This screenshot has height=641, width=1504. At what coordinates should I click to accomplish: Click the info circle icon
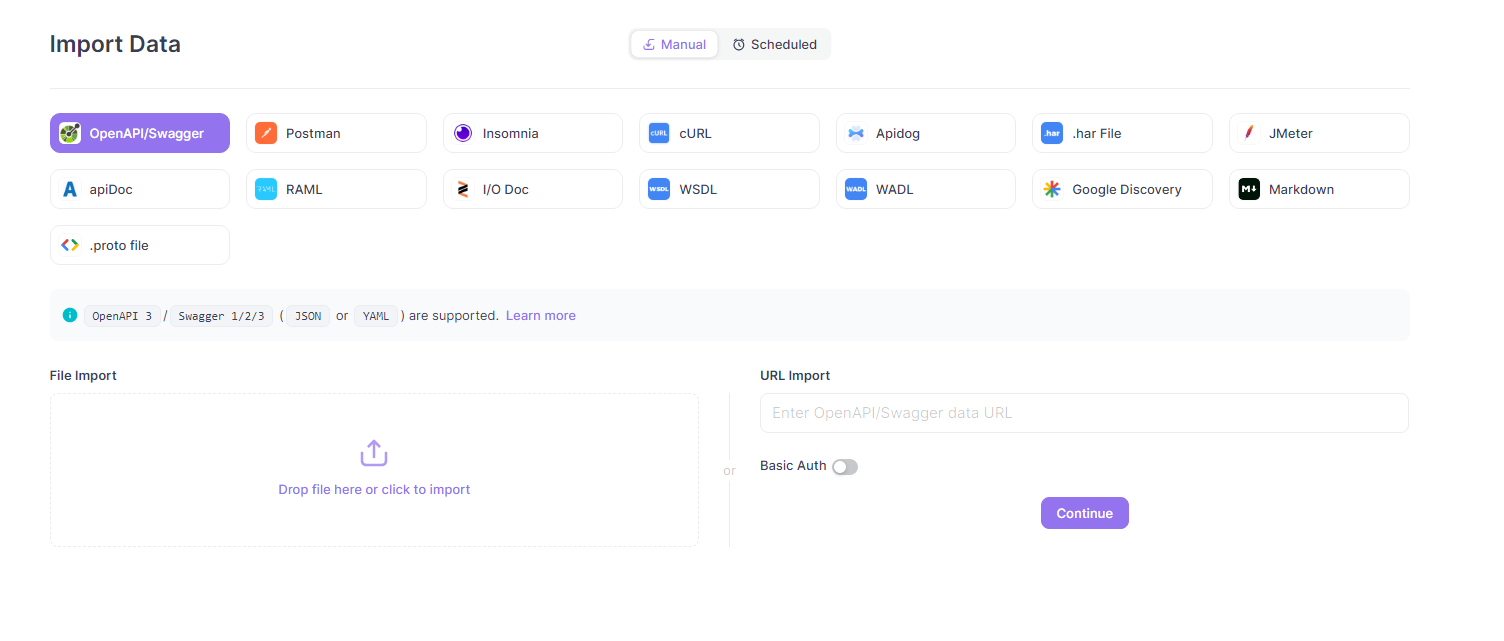coord(70,315)
